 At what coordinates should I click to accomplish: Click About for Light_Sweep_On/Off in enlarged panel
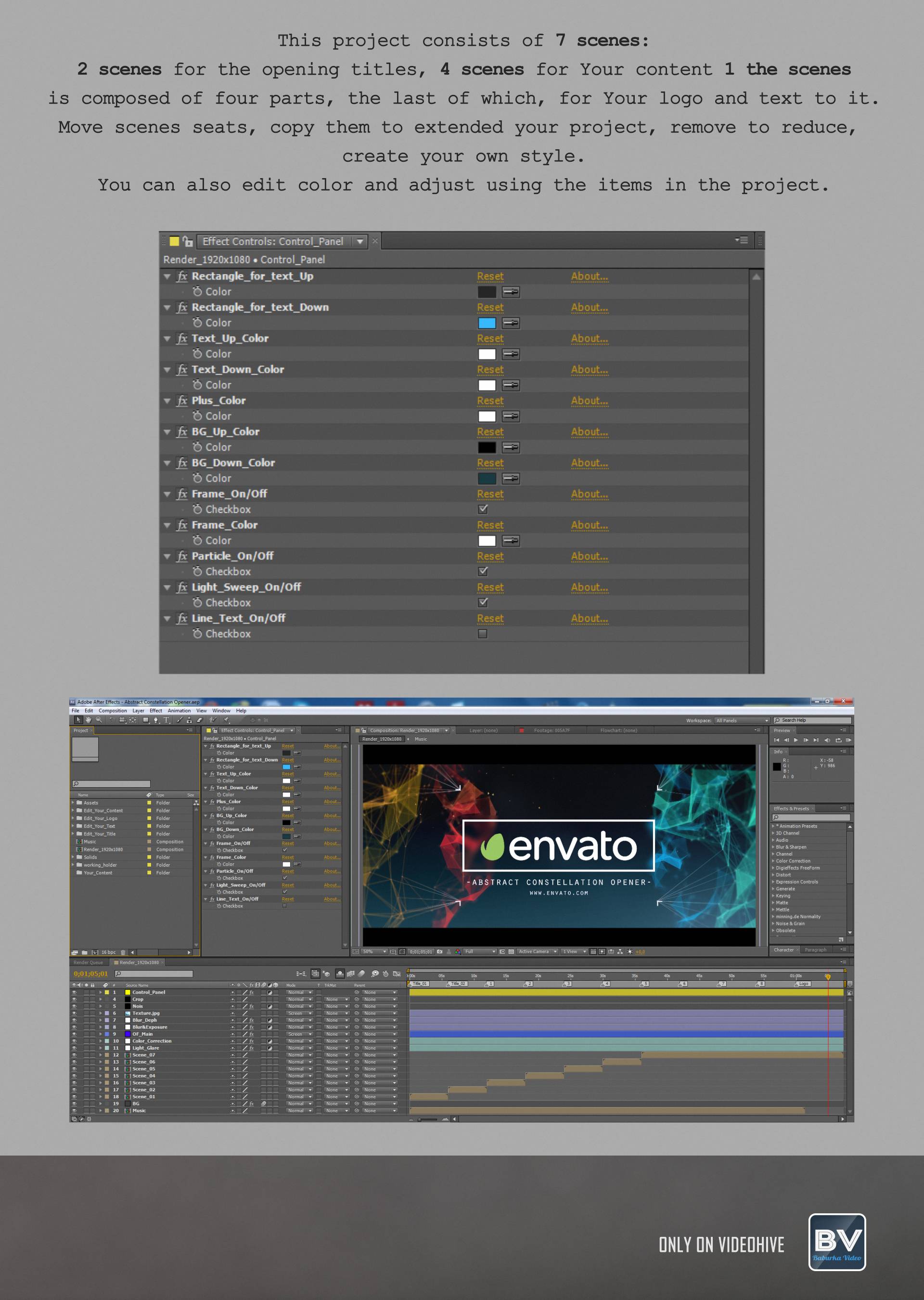point(590,587)
